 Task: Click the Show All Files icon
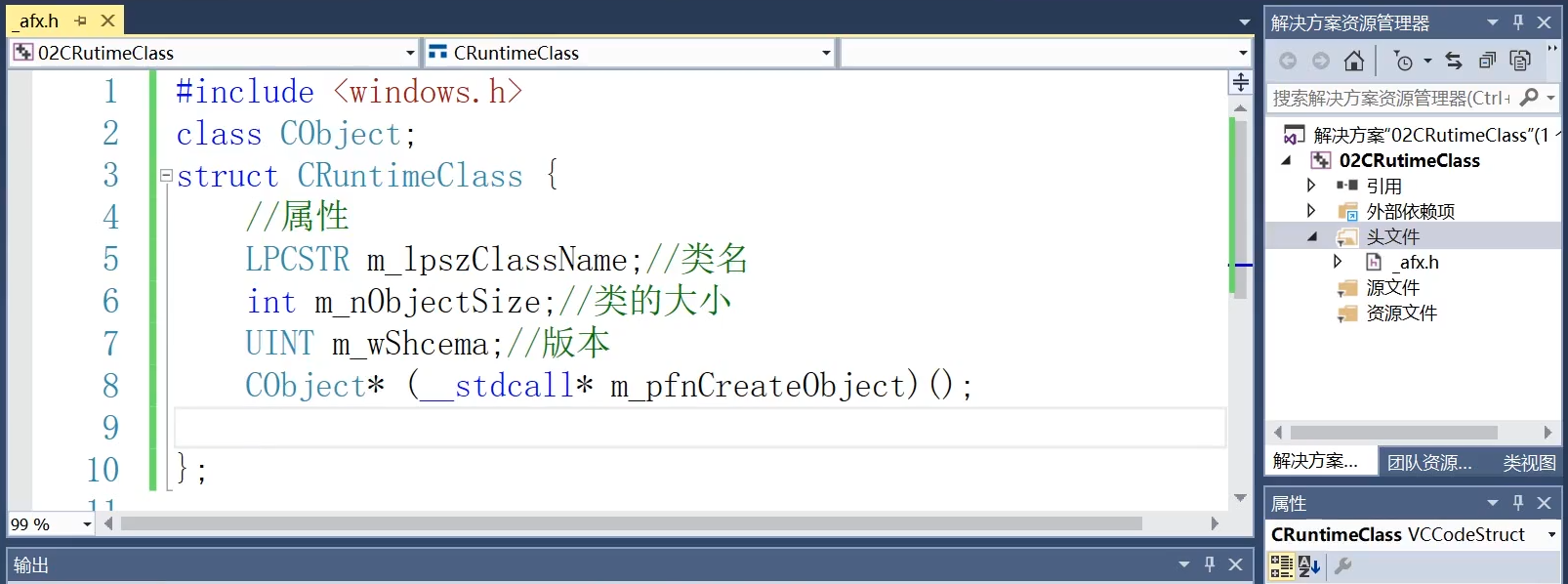(1520, 62)
